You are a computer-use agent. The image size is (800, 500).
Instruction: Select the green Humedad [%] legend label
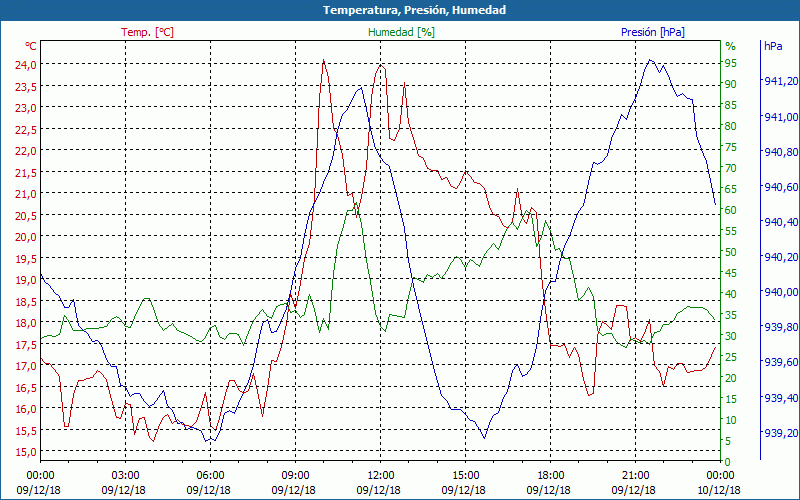pos(401,32)
